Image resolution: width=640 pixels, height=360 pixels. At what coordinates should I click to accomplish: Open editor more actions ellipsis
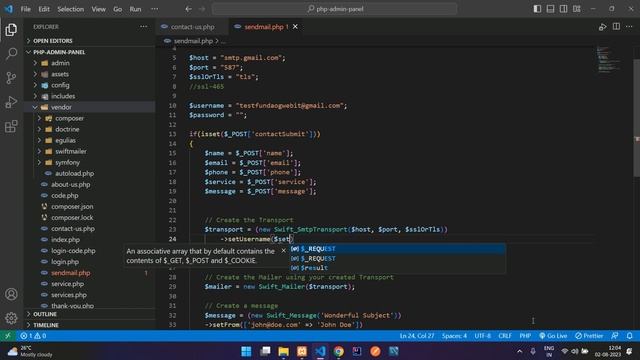point(629,27)
